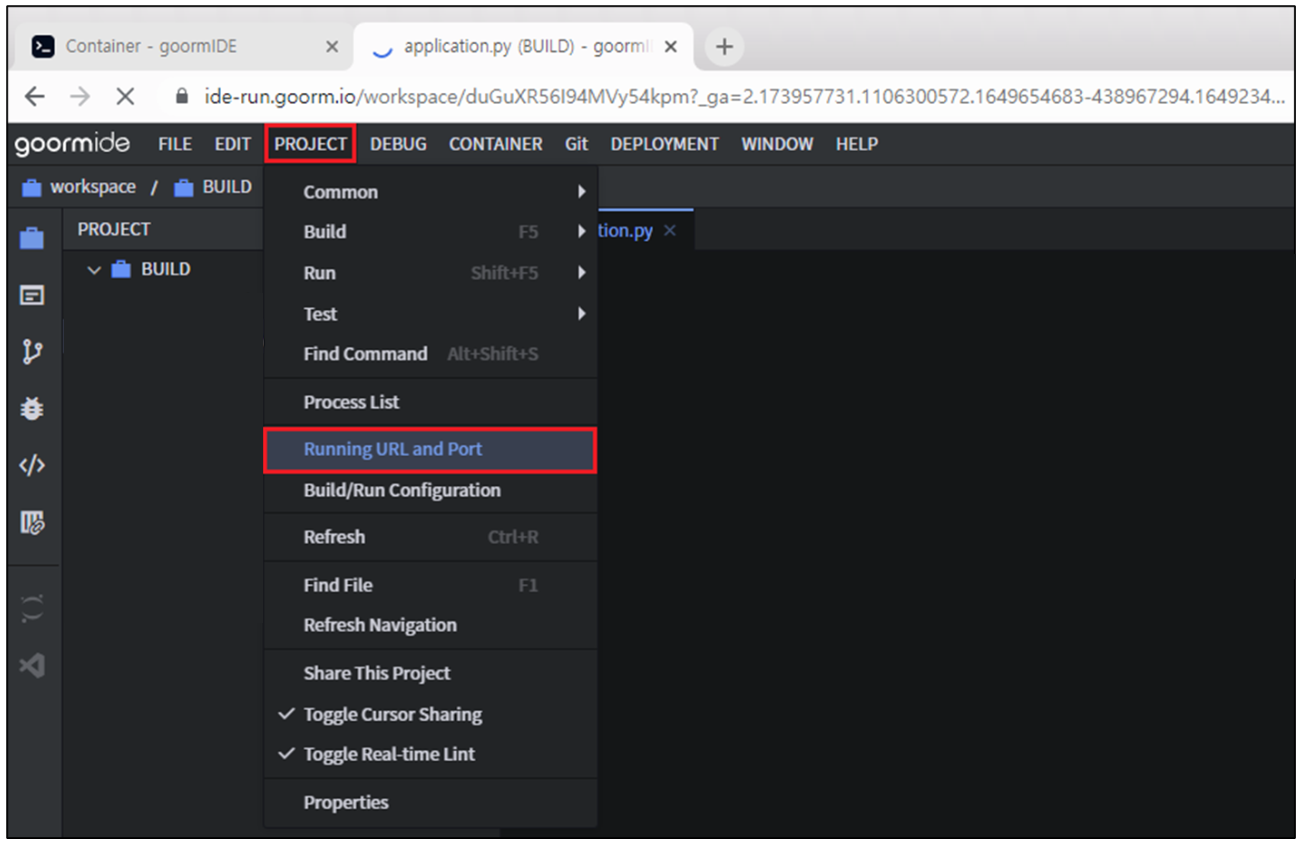Open the CONTAINER menu
The height and width of the screenshot is (847, 1305).
click(x=496, y=144)
